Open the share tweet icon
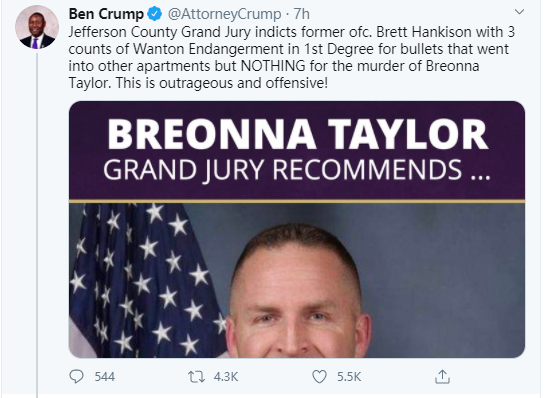 pos(442,377)
